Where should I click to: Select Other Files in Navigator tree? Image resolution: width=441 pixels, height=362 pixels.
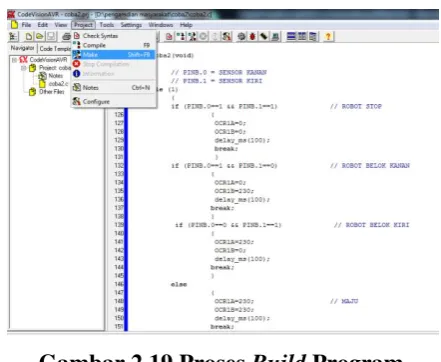[x=52, y=92]
